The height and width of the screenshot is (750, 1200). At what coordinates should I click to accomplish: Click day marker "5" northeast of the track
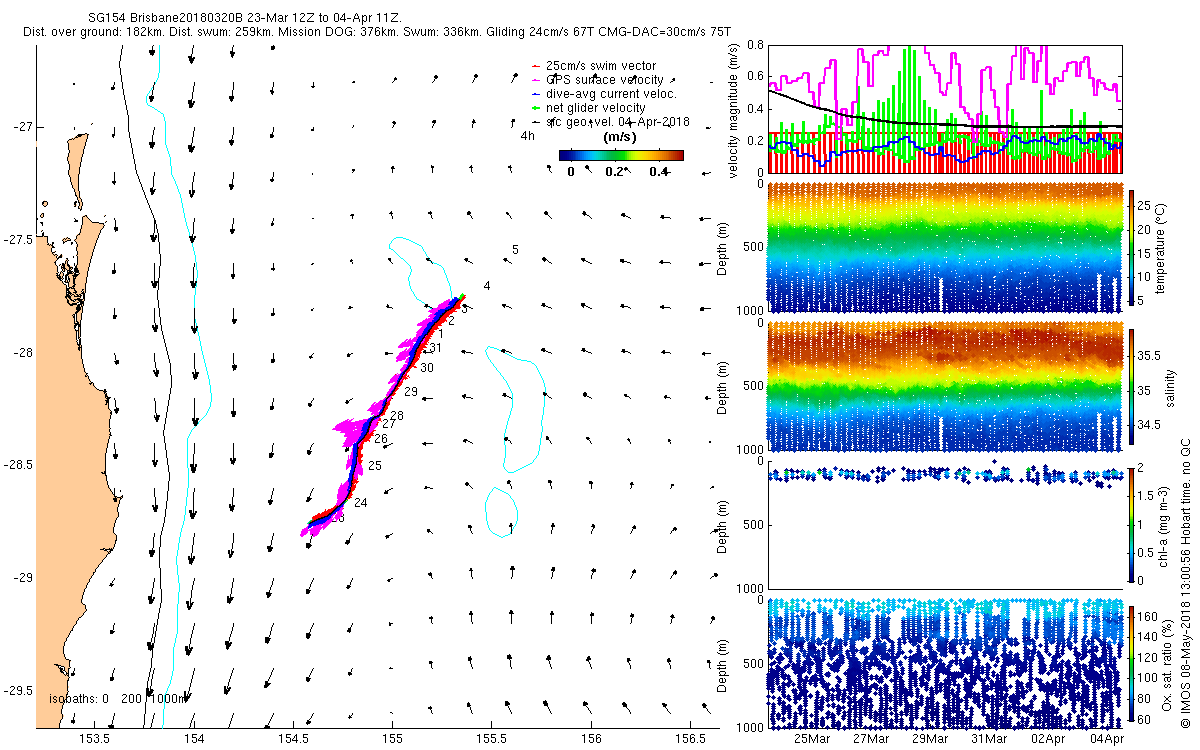(x=514, y=250)
